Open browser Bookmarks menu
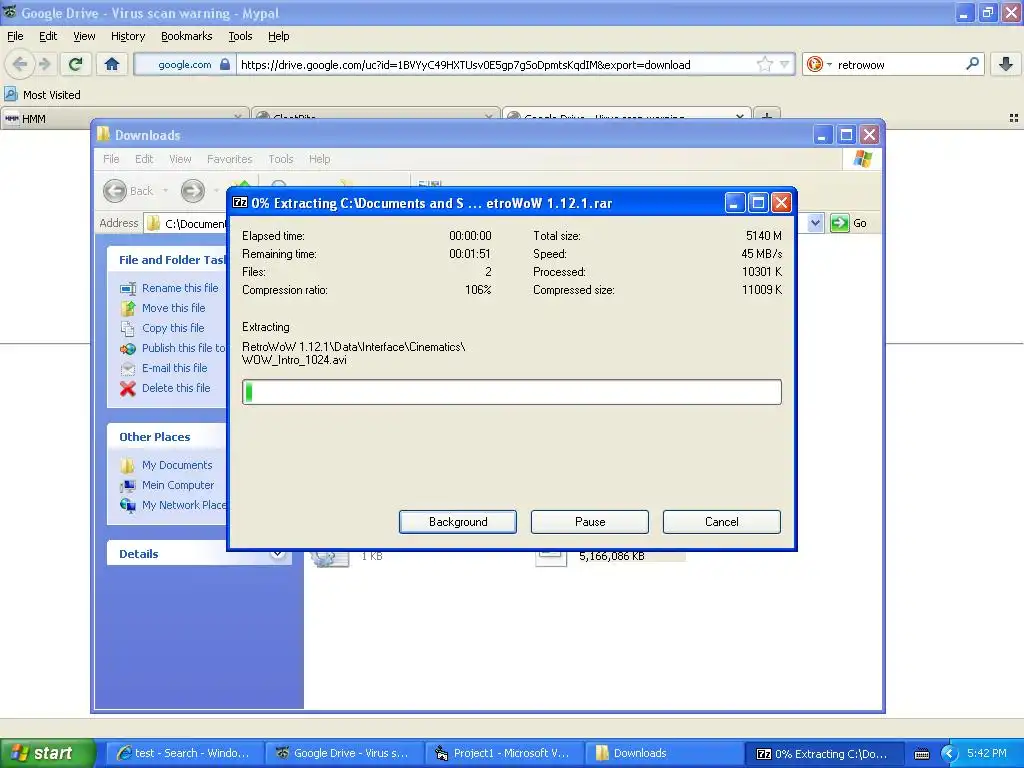 (x=187, y=36)
